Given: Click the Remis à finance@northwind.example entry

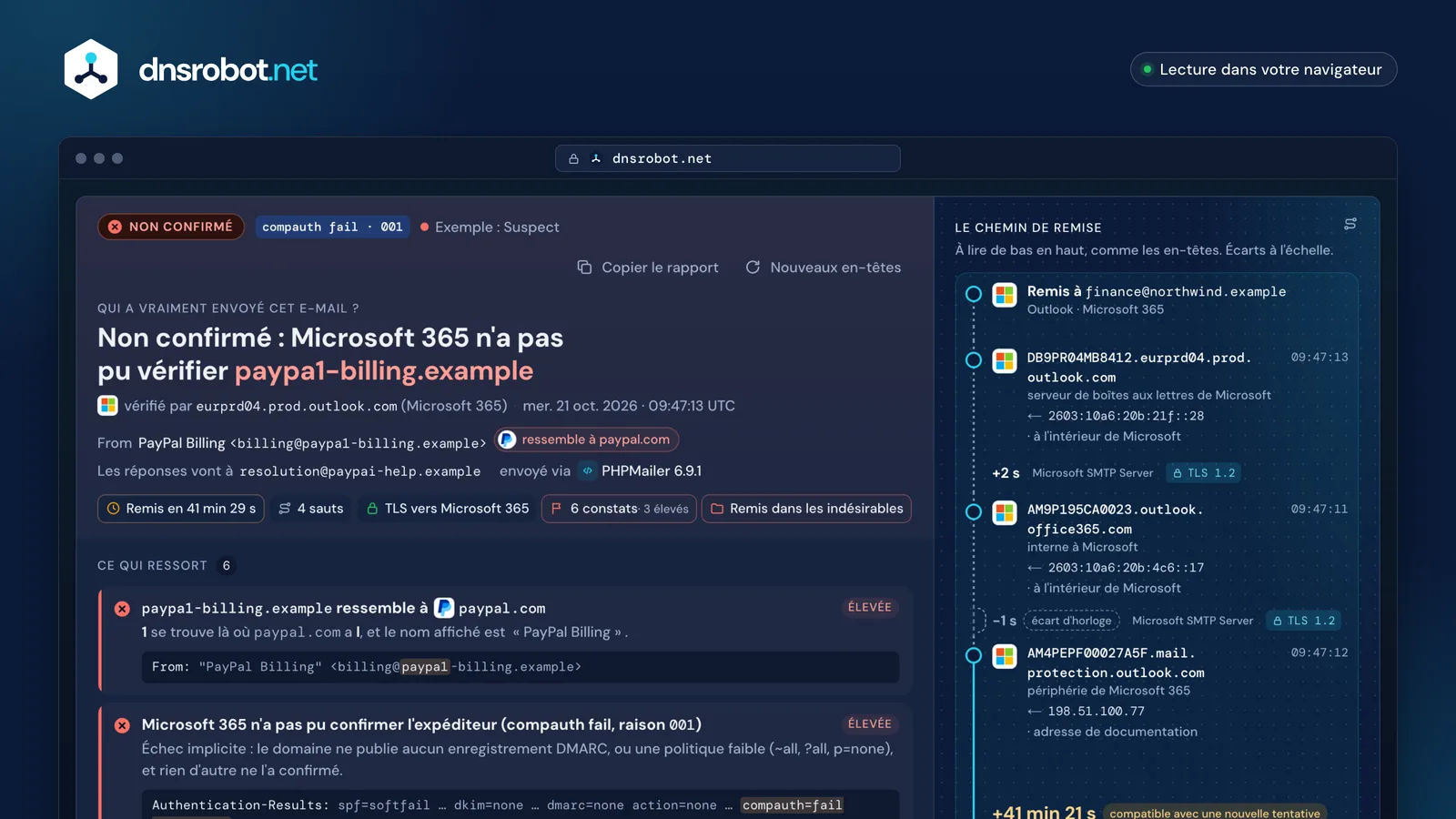Looking at the screenshot, I should [1157, 299].
